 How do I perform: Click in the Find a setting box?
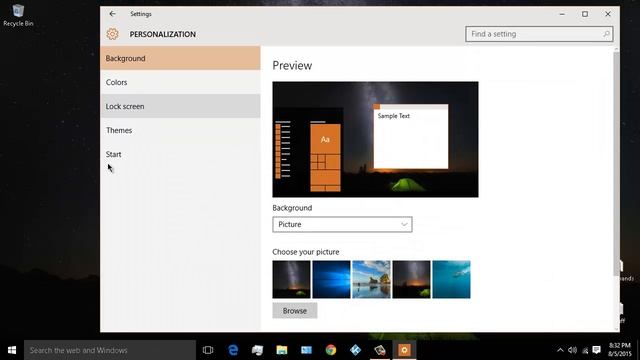click(539, 34)
